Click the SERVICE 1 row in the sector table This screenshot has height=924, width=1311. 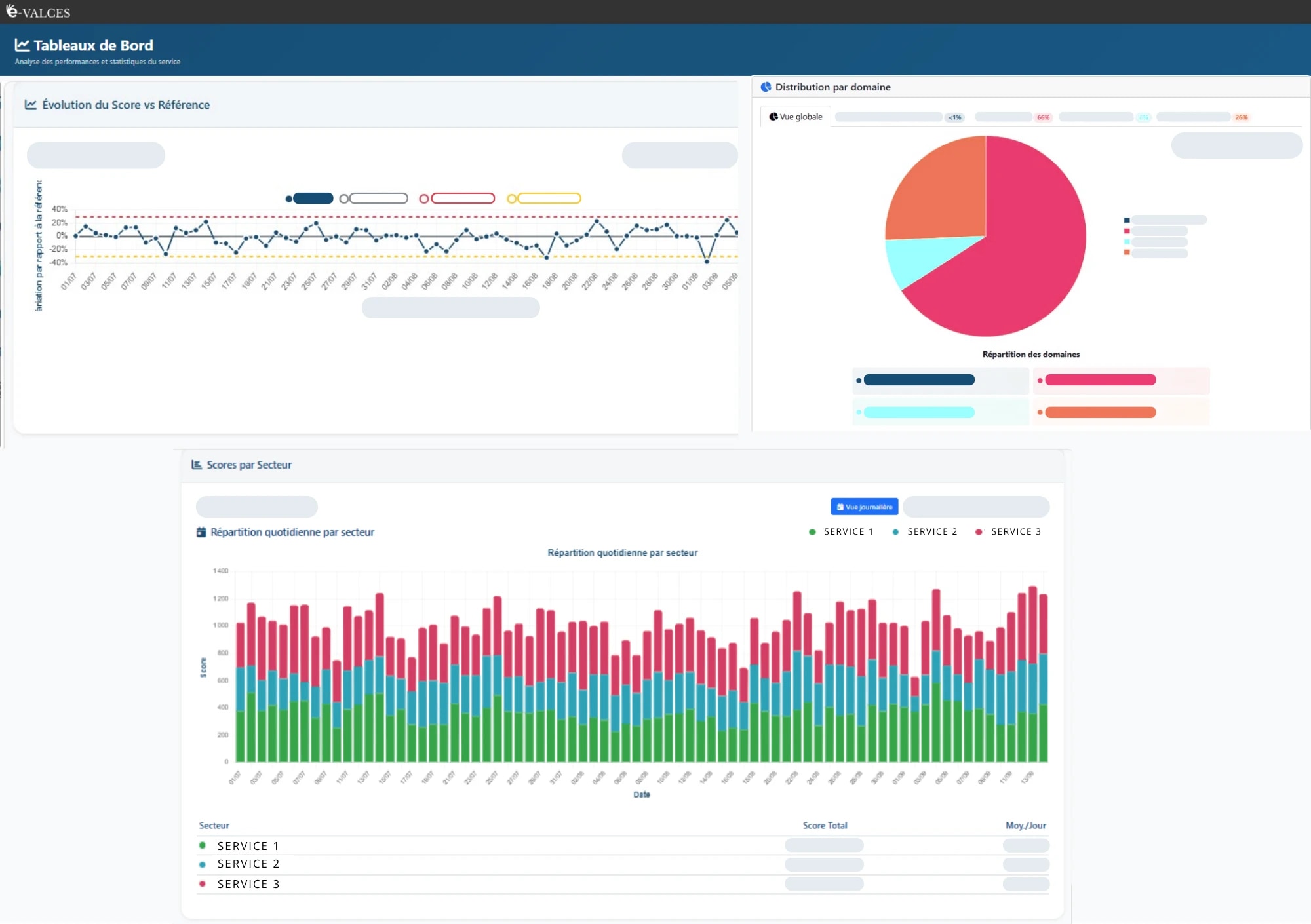pyautogui.click(x=623, y=845)
